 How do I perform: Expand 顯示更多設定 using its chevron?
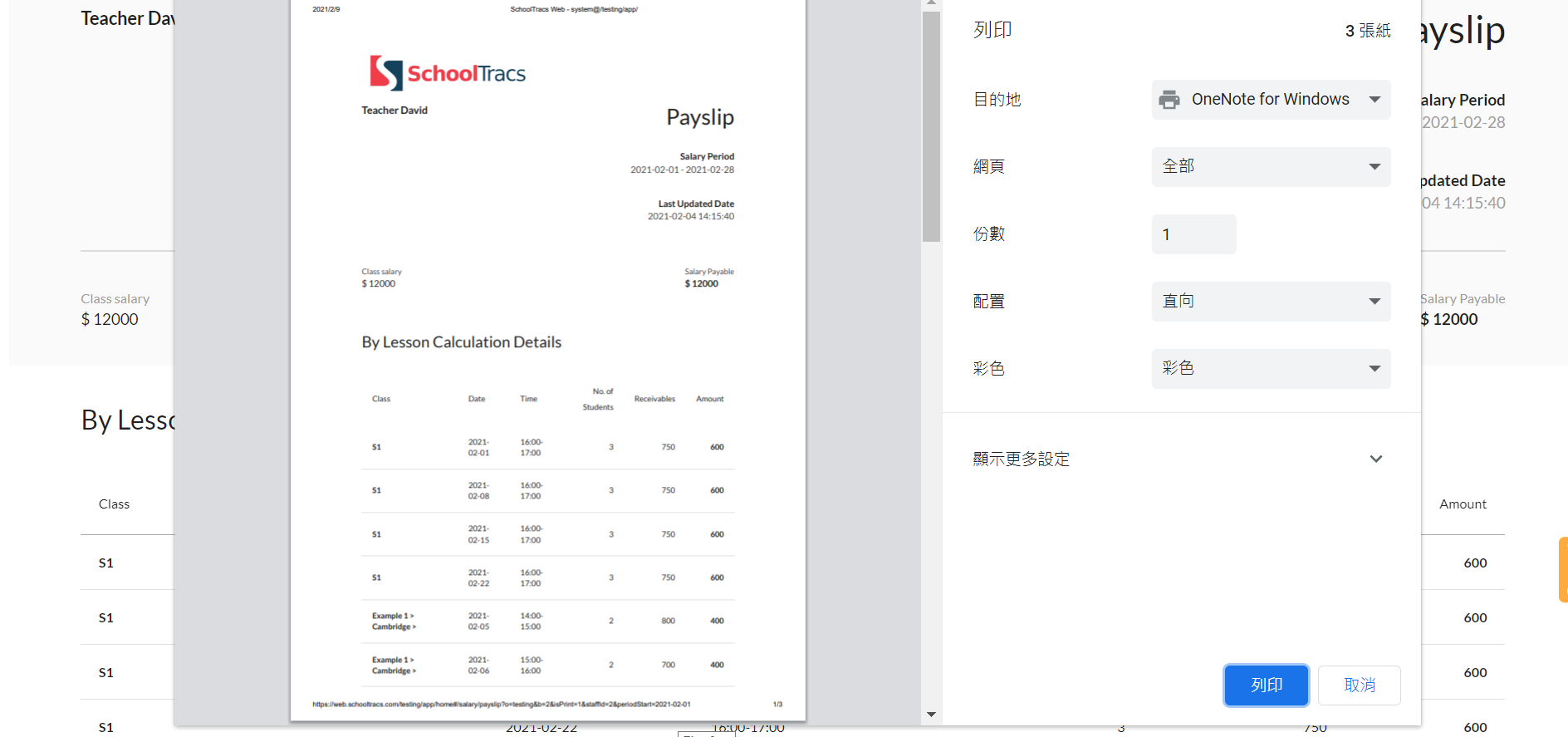tap(1375, 459)
